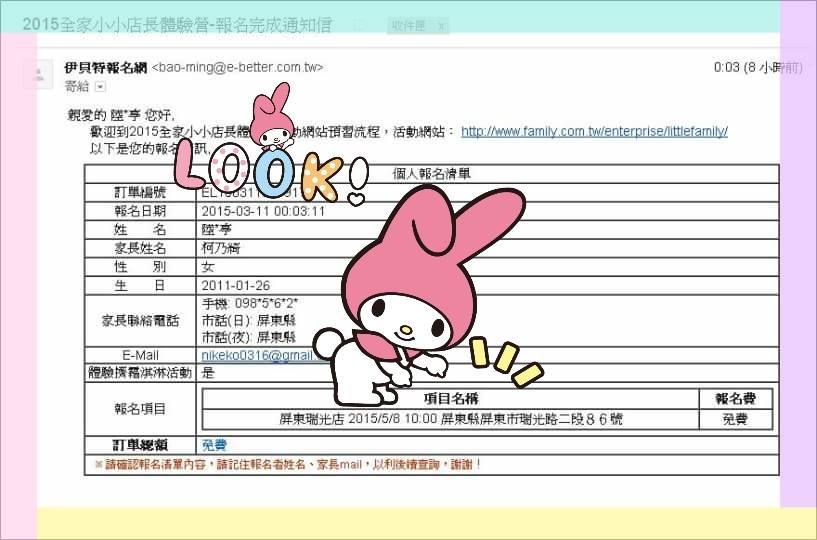Viewport: 817px width, 540px height.
Task: Click the 項目名稱 column header
Action: (x=451, y=399)
